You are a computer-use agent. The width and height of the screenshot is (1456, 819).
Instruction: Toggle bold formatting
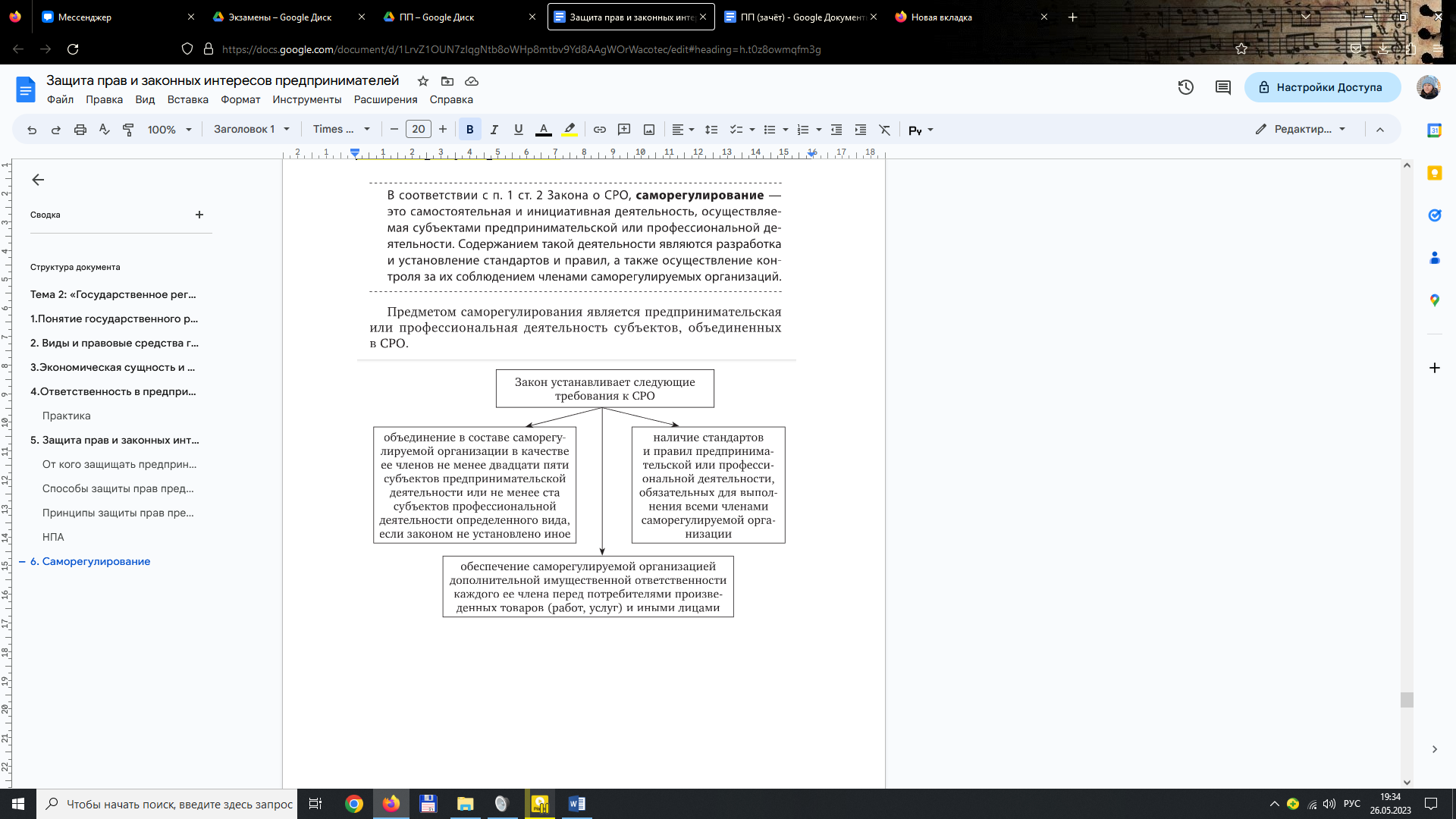click(x=470, y=130)
